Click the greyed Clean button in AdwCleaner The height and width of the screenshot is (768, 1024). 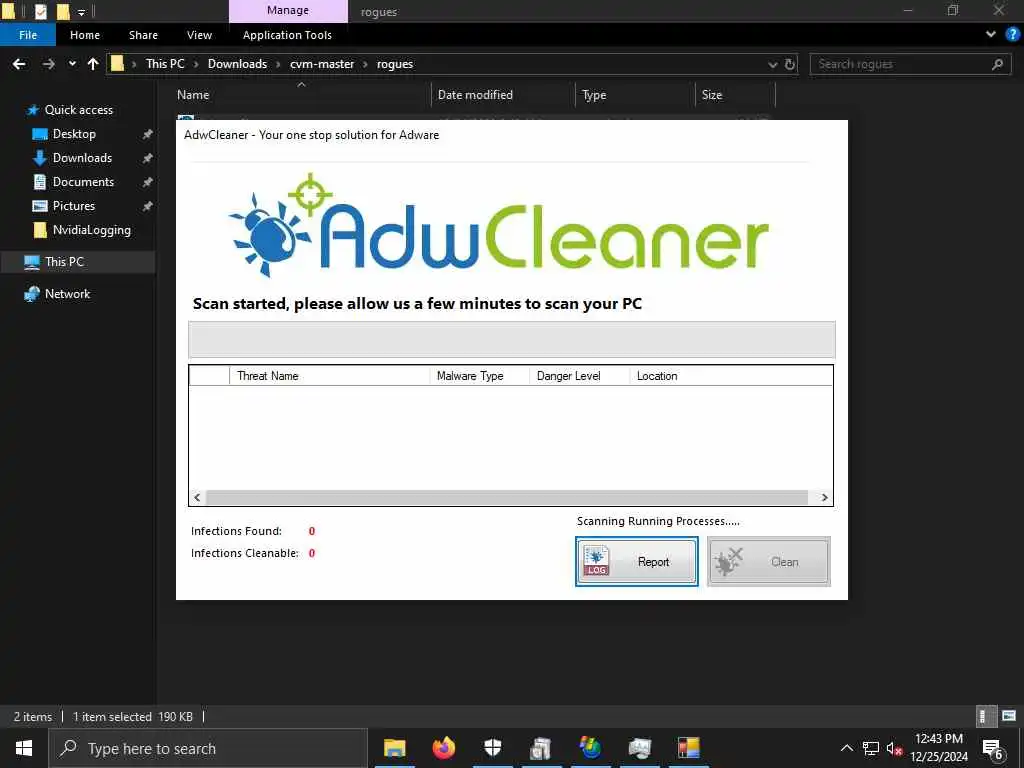coord(769,562)
